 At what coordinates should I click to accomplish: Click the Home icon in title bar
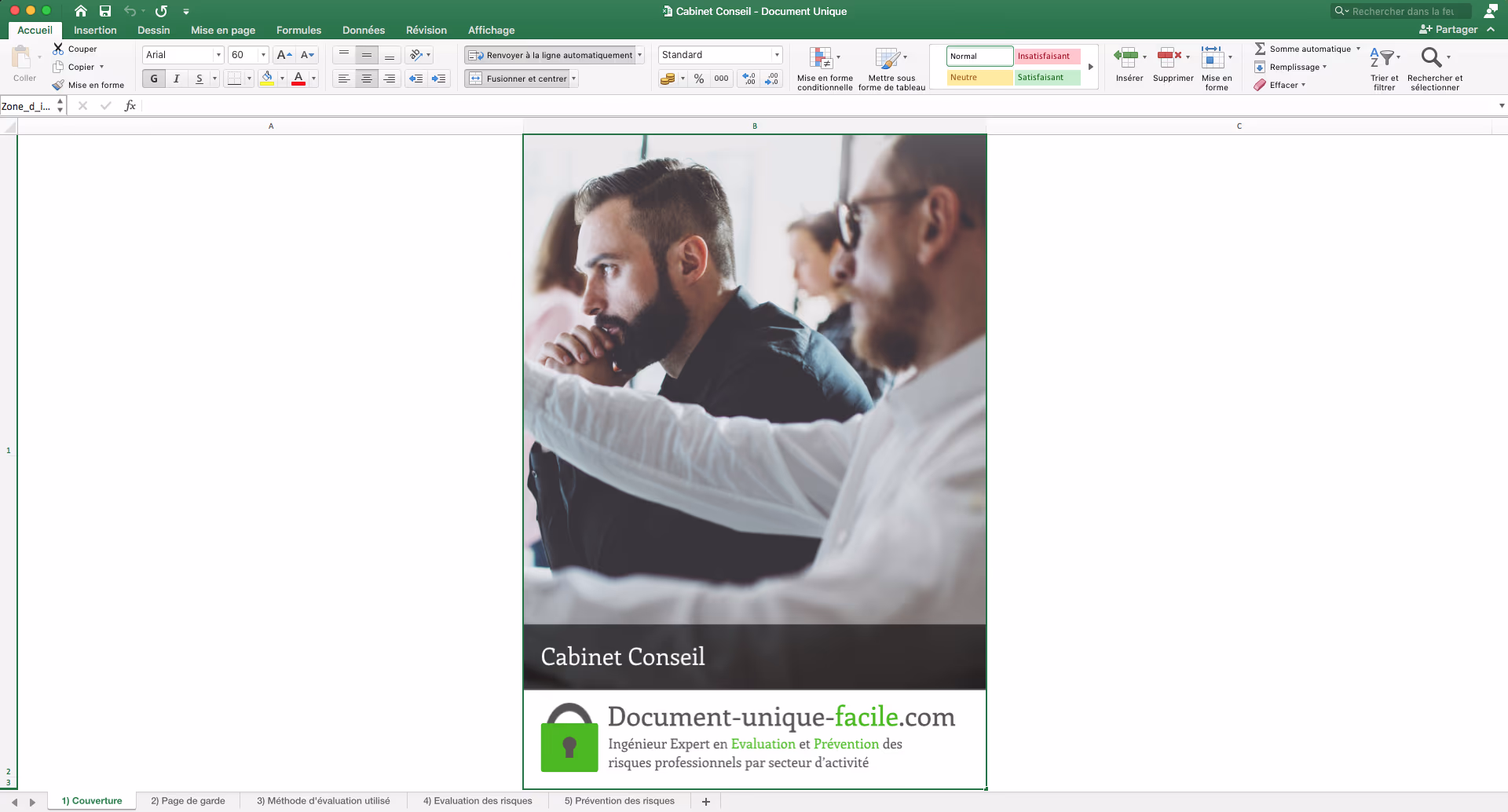81,11
